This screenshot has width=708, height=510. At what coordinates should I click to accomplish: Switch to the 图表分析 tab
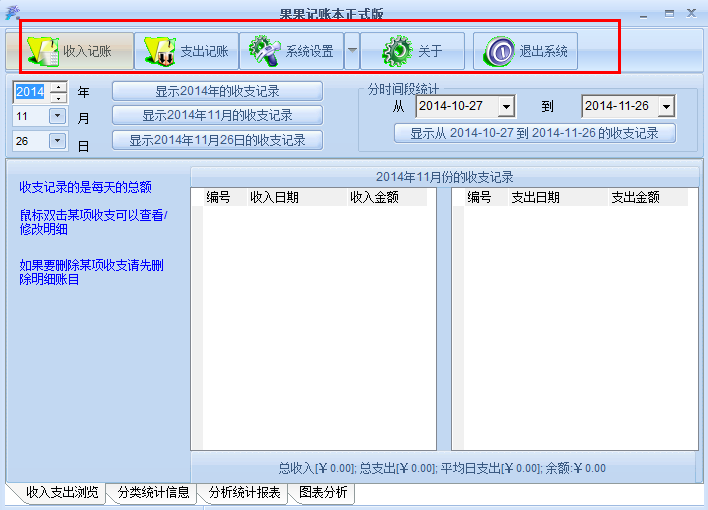(x=322, y=492)
